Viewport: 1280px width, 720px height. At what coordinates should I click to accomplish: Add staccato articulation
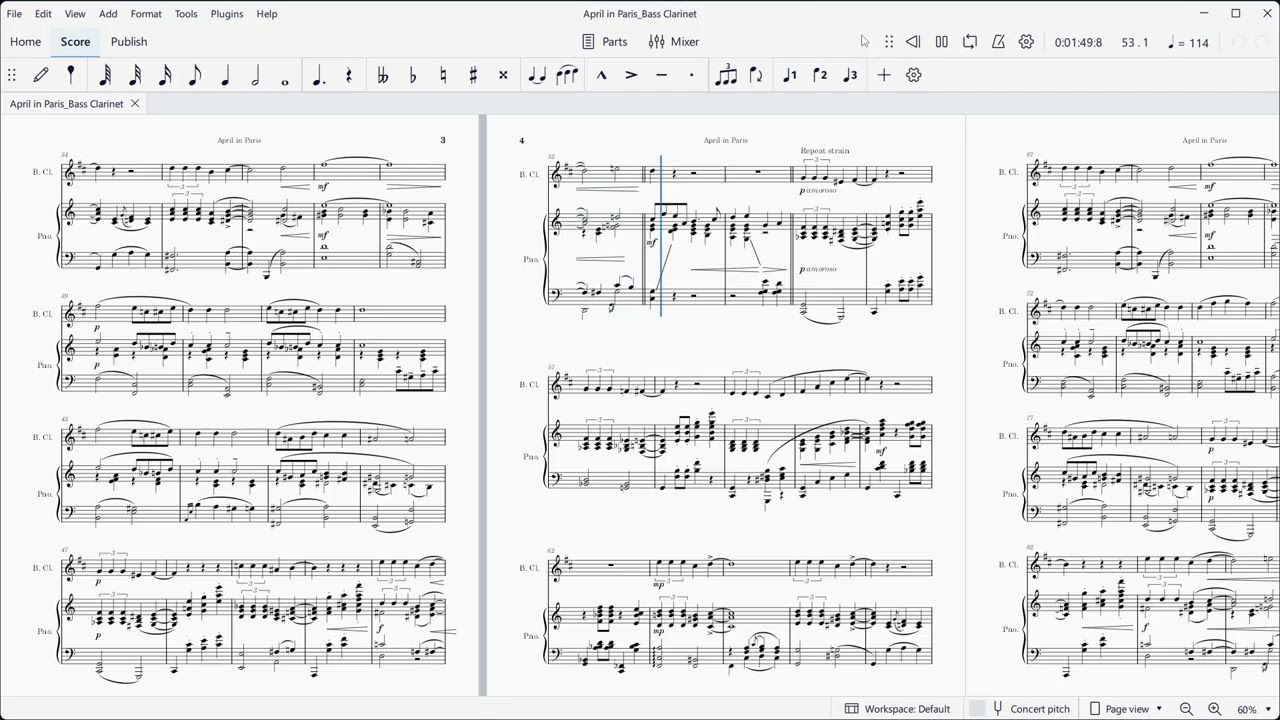pos(691,75)
